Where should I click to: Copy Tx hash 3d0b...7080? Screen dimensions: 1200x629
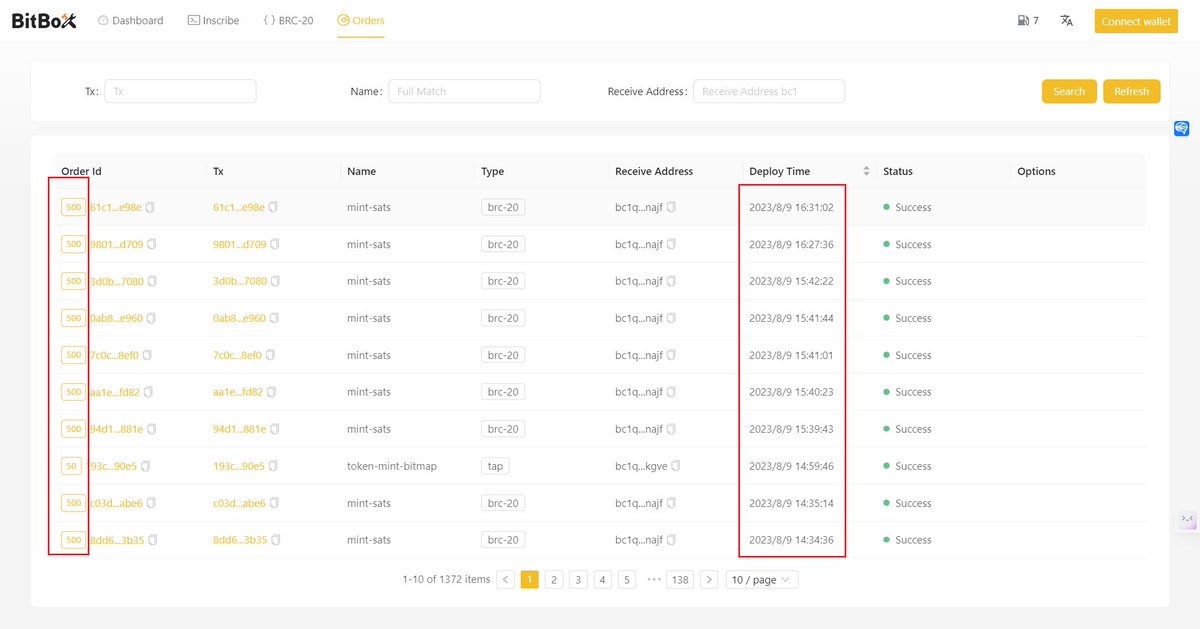[x=276, y=282]
